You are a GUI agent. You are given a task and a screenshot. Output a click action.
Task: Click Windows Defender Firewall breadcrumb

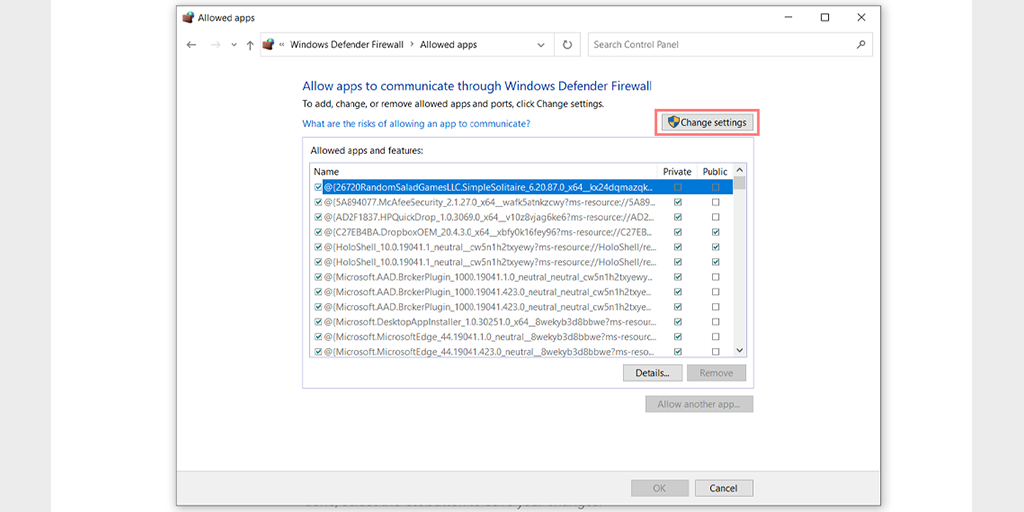[346, 45]
